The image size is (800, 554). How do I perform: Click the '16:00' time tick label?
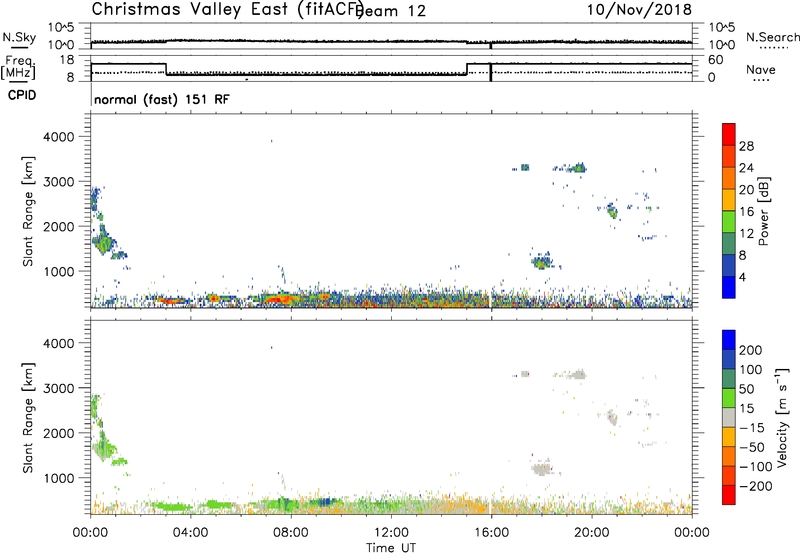pyautogui.click(x=491, y=533)
